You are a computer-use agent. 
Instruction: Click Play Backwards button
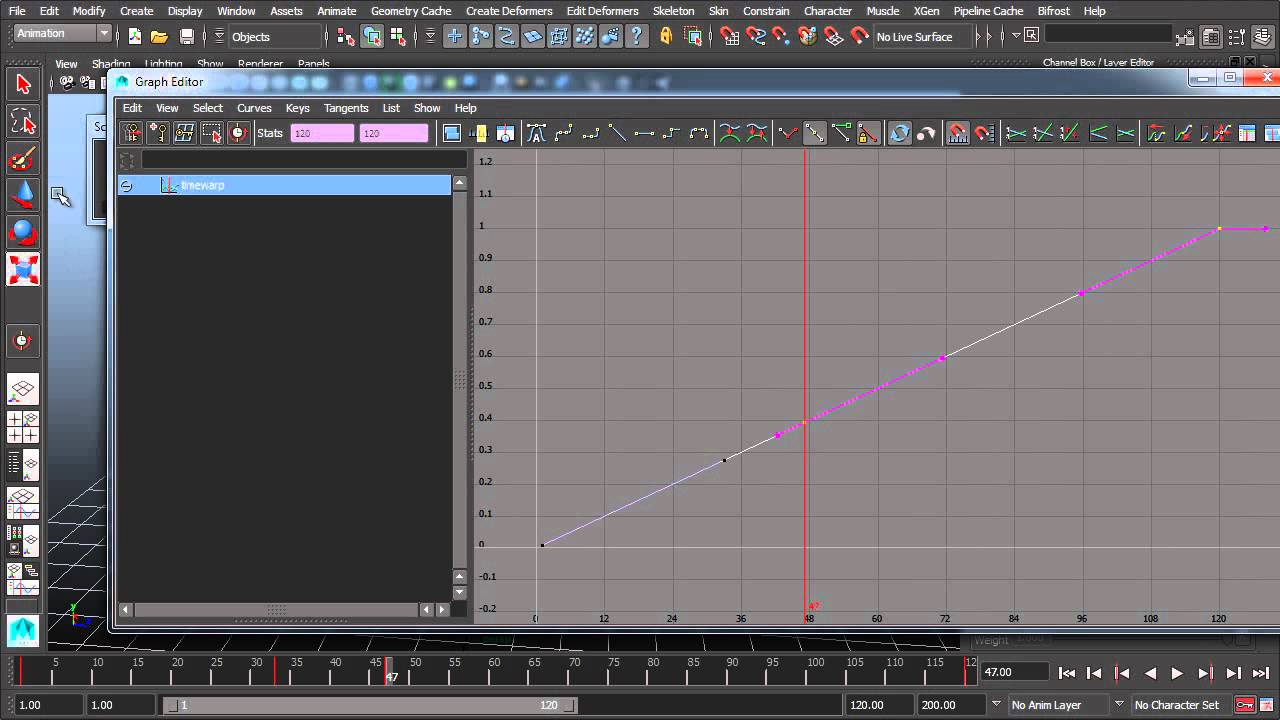pos(1150,673)
